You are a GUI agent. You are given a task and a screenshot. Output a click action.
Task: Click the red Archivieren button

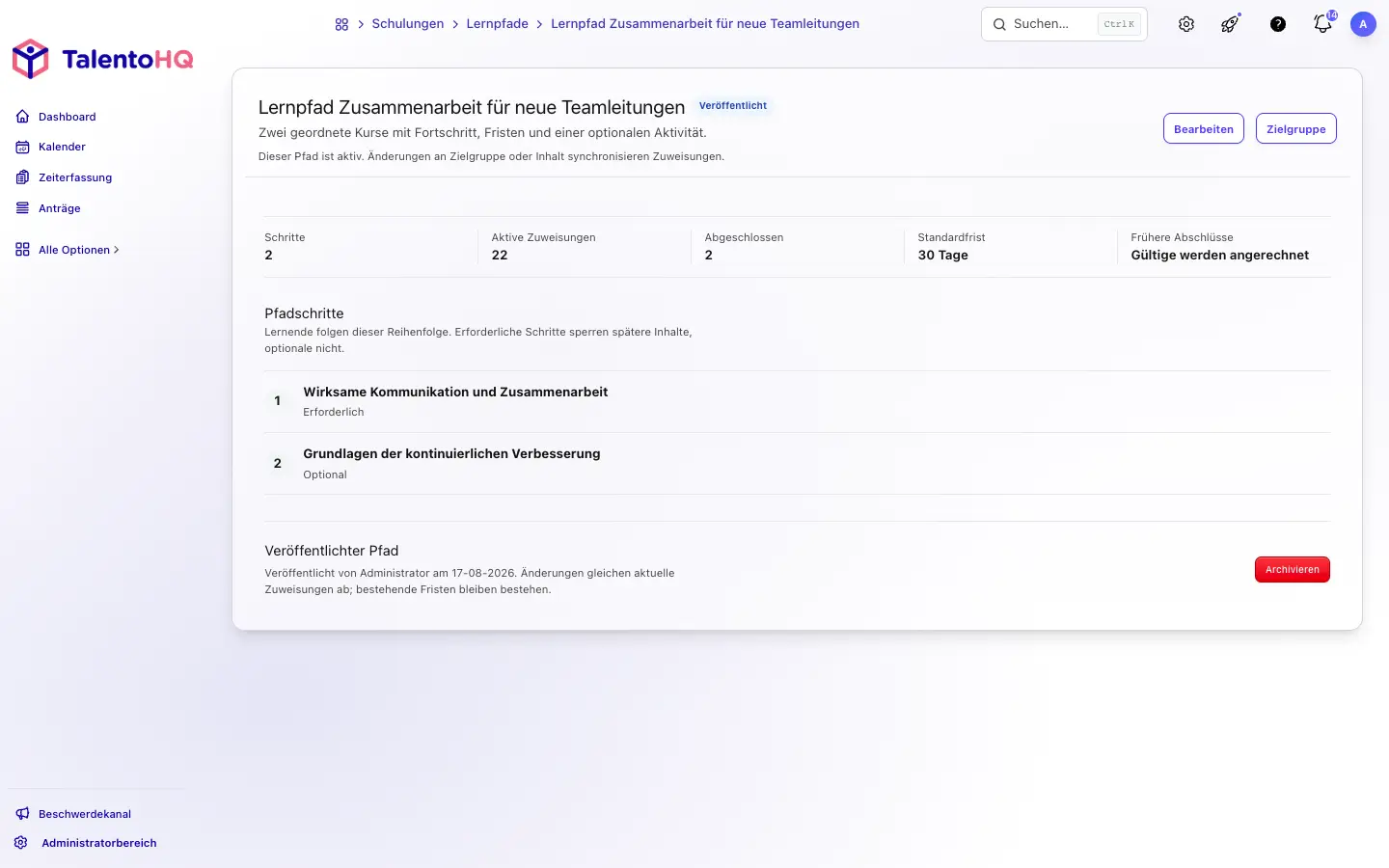1293,570
